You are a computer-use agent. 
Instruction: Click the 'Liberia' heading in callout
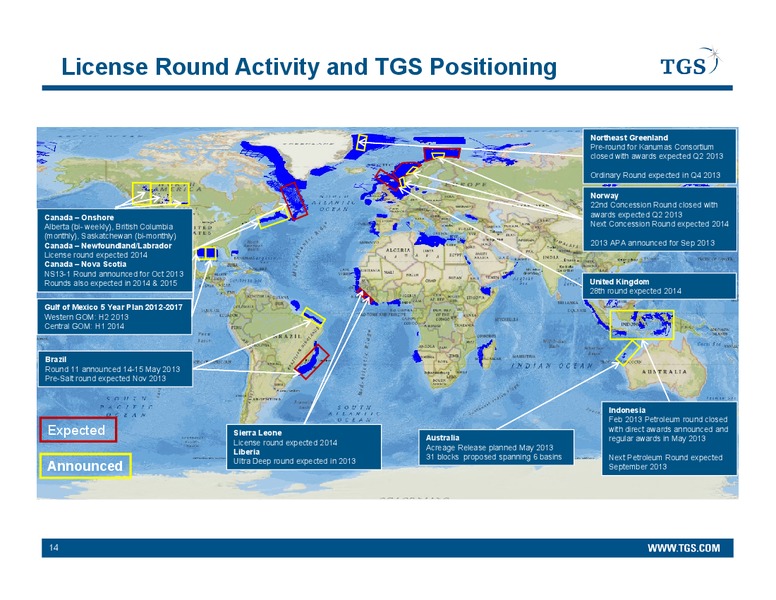(x=246, y=451)
